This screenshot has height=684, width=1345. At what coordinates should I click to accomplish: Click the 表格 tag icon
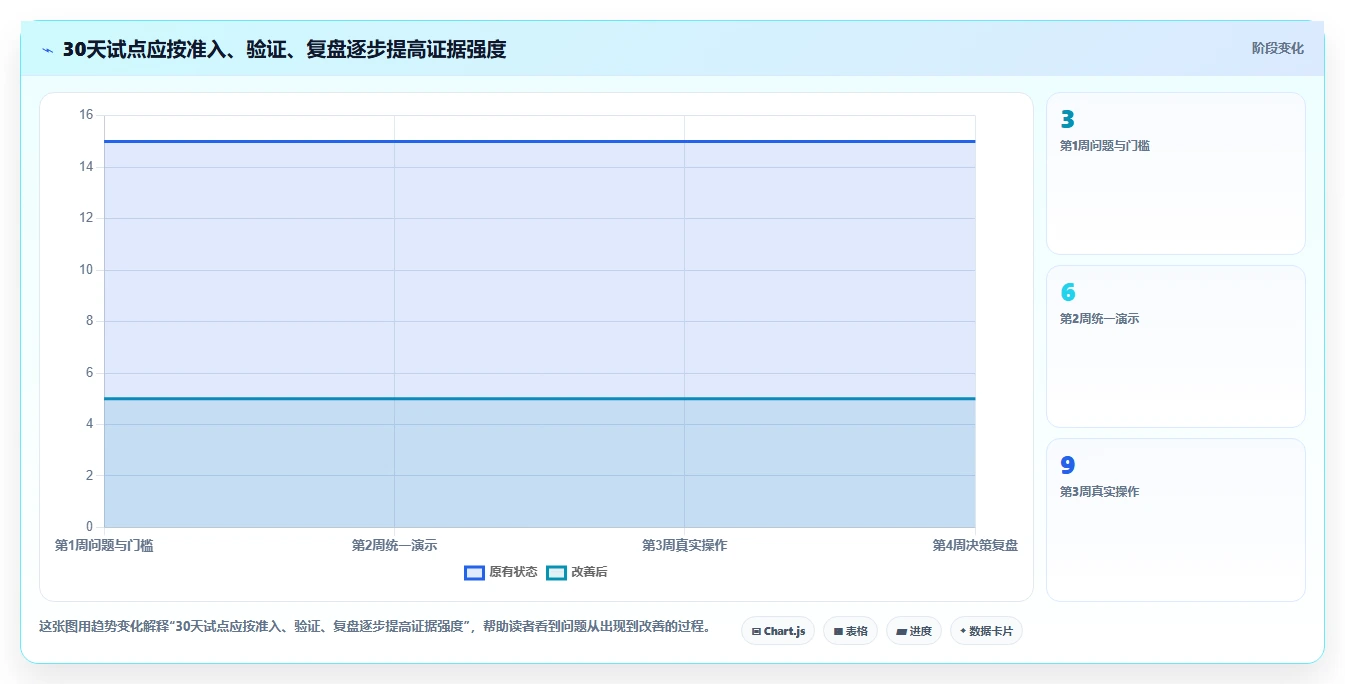click(838, 631)
